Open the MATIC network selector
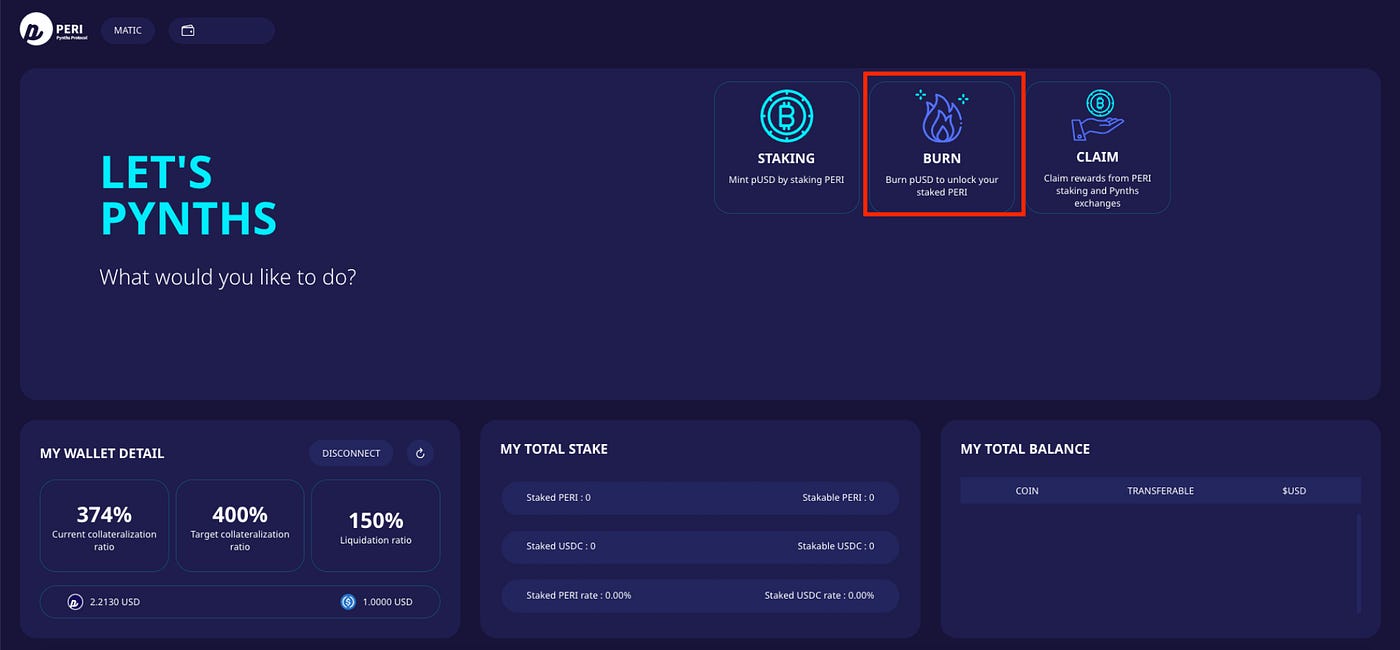 point(128,30)
